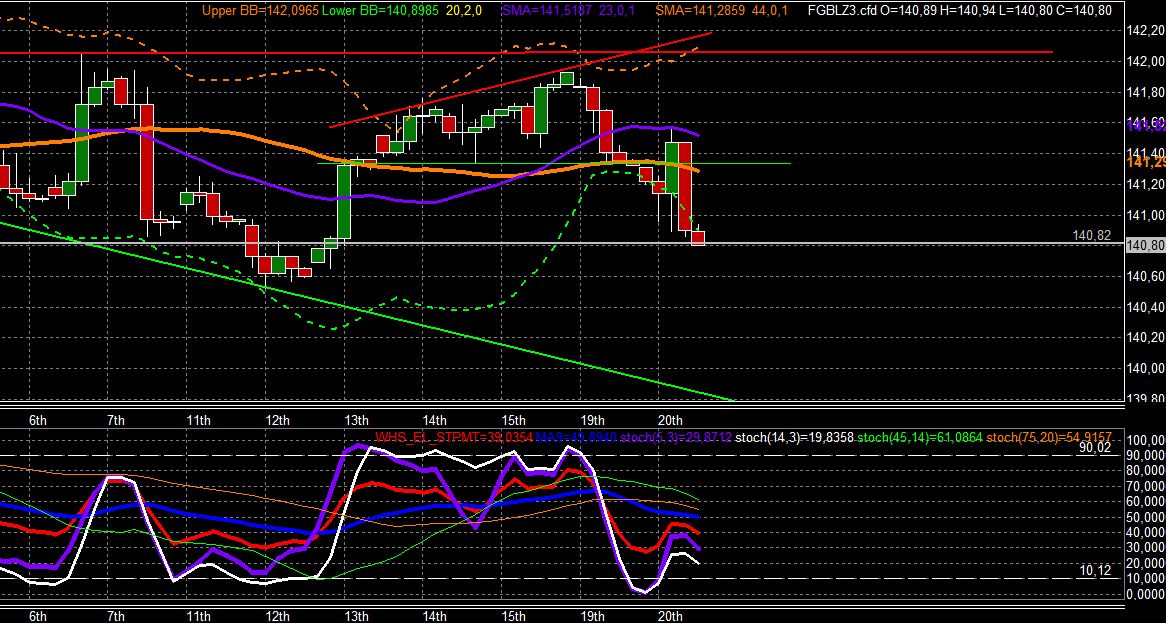Screen dimensions: 1166x623
Task: Click the '140,40' price axis label
Action: tap(1146, 307)
